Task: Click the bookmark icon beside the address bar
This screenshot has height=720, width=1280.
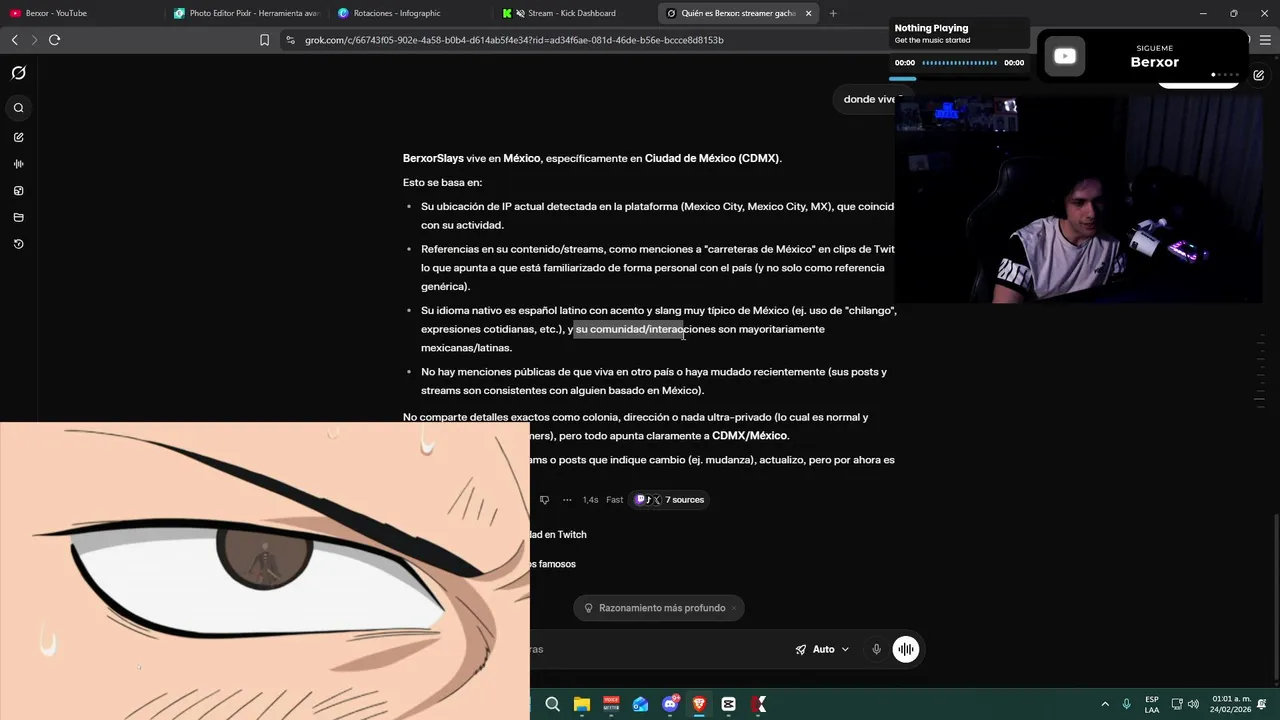Action: click(264, 40)
